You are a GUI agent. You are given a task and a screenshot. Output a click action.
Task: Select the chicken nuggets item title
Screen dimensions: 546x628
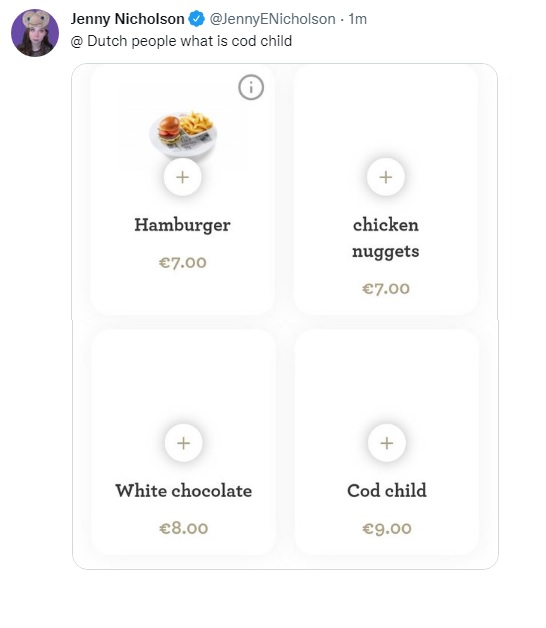(386, 238)
